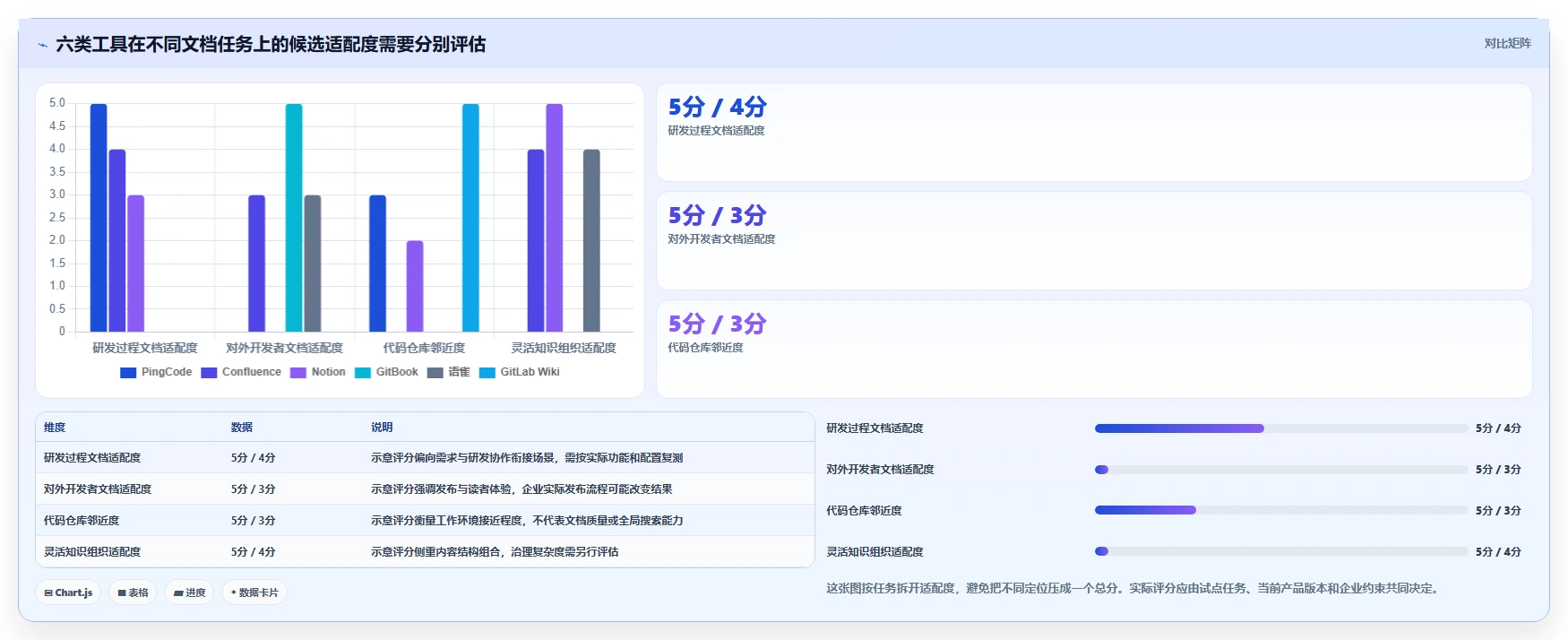Click description starting 示意评分衡量工作环境接近程度
The height and width of the screenshot is (640, 1568).
527,521
